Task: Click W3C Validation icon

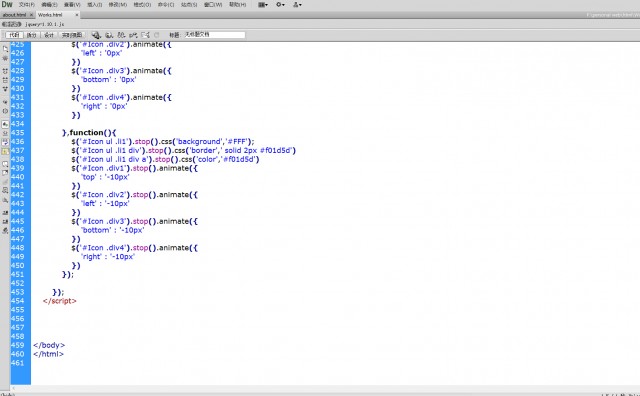Action: (x=133, y=35)
